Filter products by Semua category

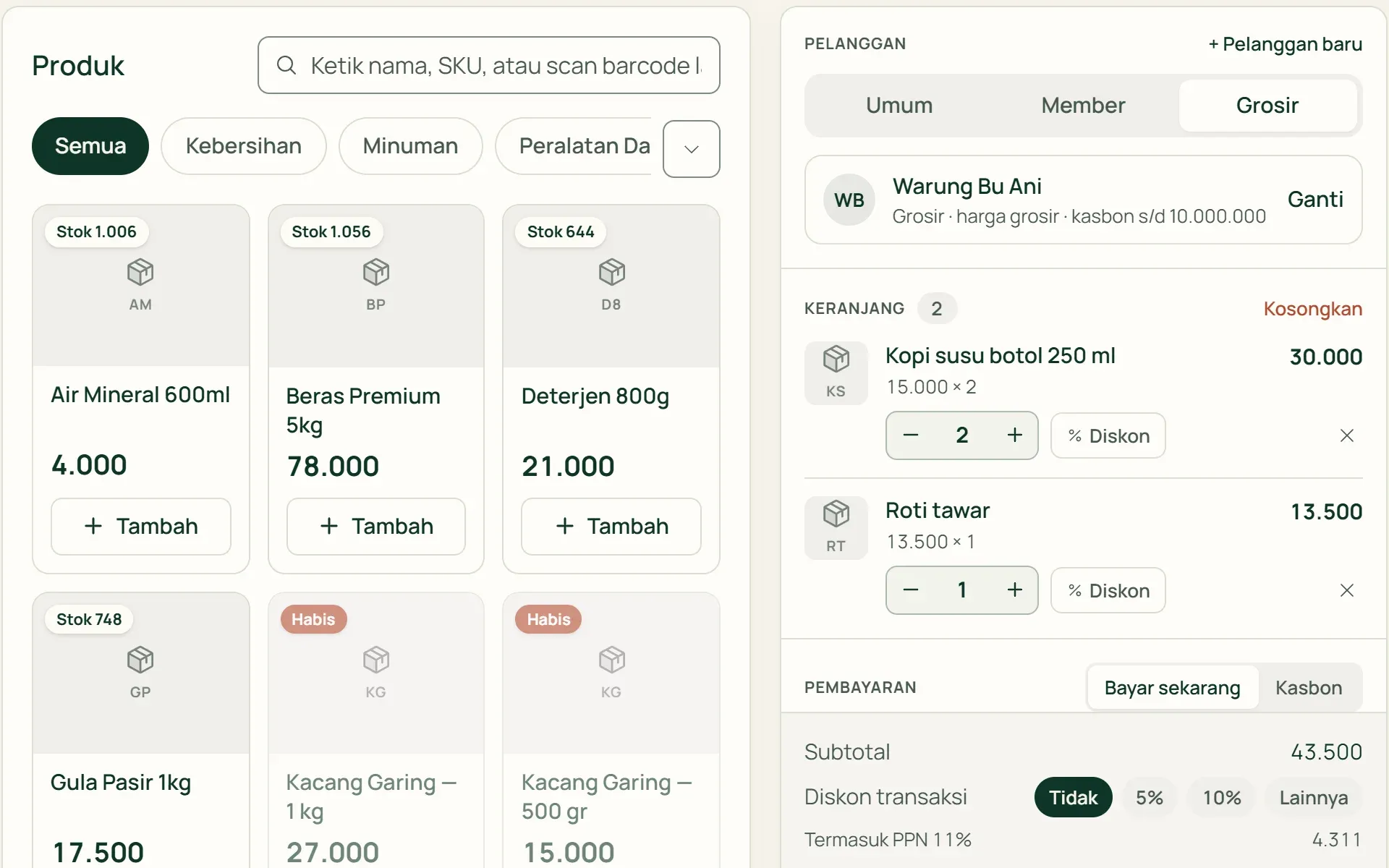pyautogui.click(x=90, y=146)
